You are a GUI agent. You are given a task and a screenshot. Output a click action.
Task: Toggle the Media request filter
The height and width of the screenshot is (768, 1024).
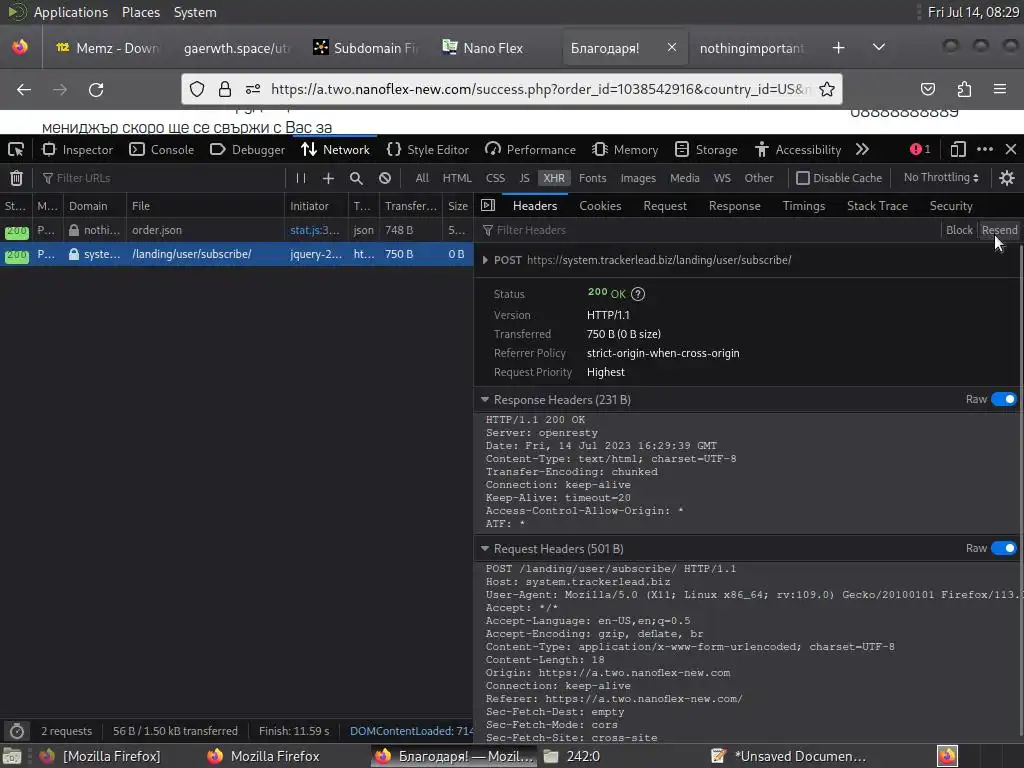(684, 178)
